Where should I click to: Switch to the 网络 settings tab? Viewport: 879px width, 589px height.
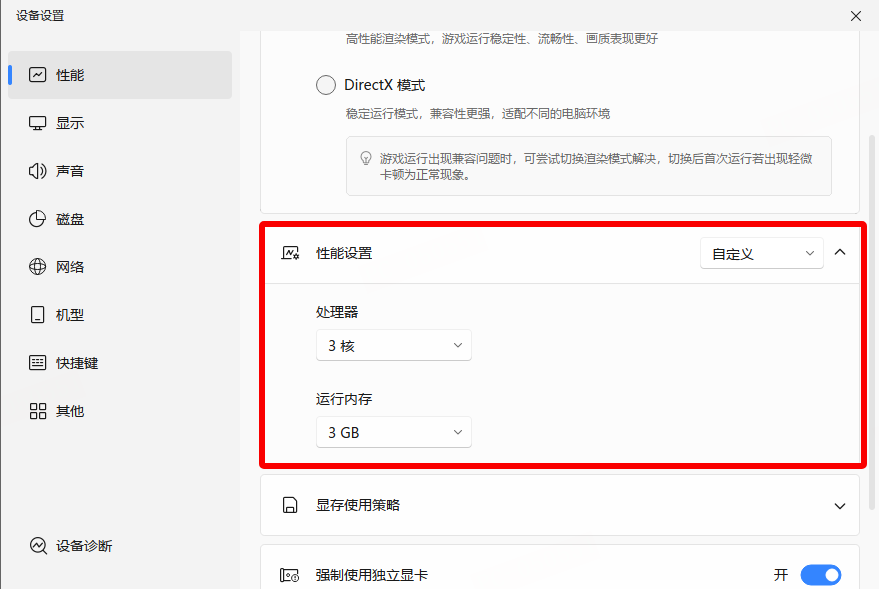click(70, 267)
